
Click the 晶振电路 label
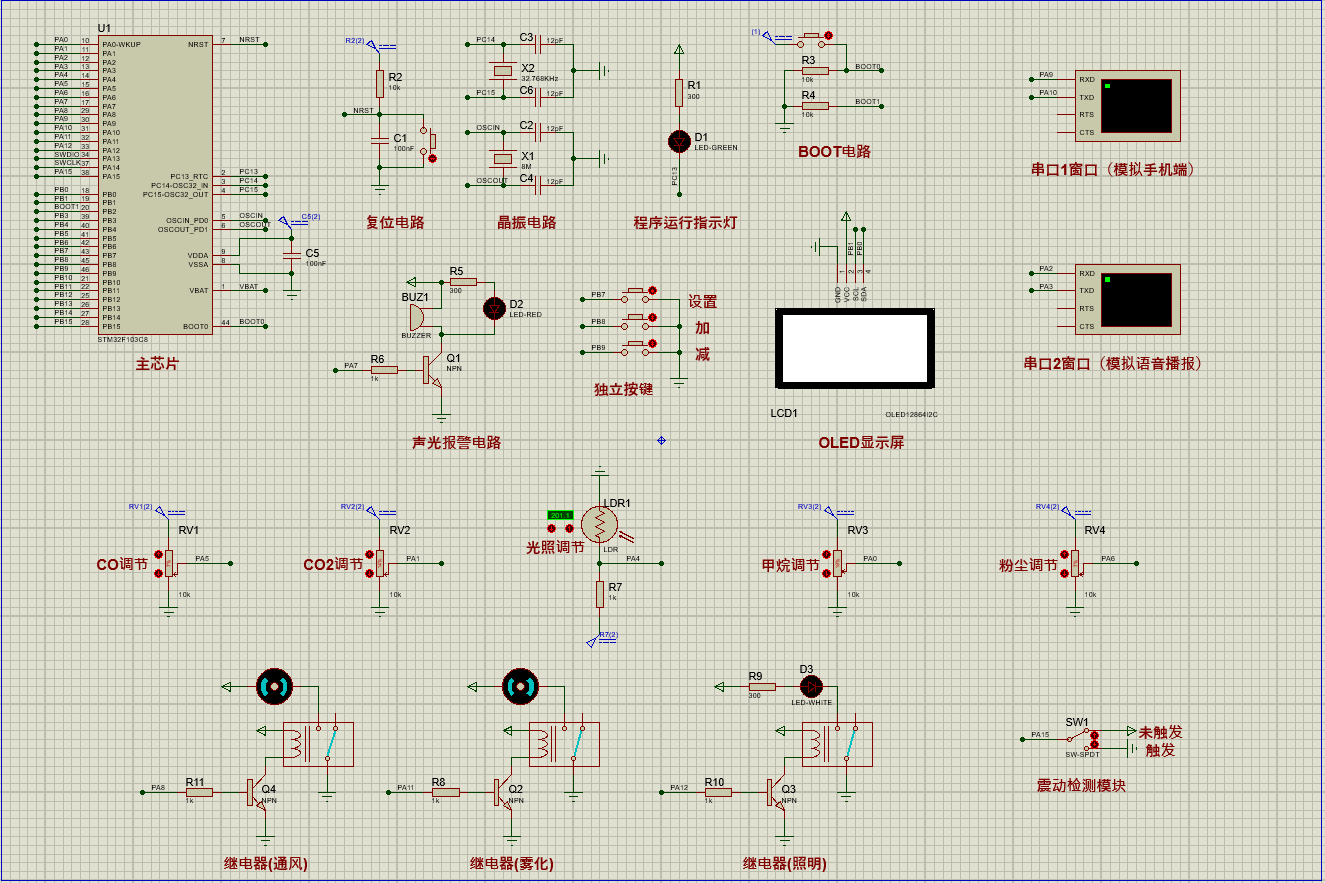pos(527,223)
